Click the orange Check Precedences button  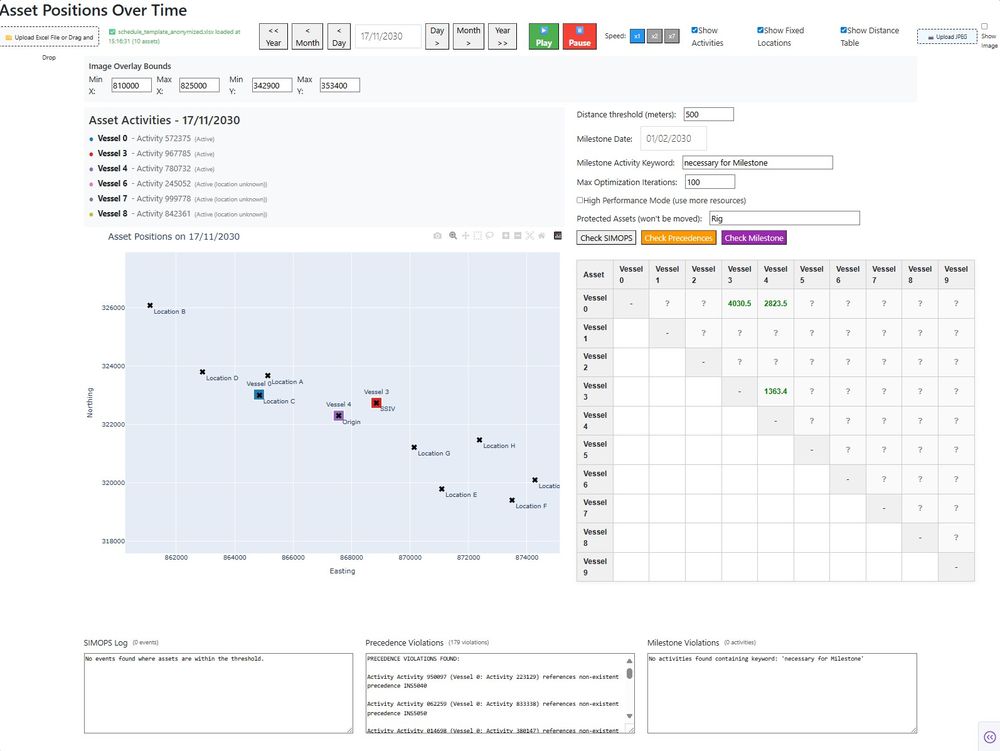[678, 238]
